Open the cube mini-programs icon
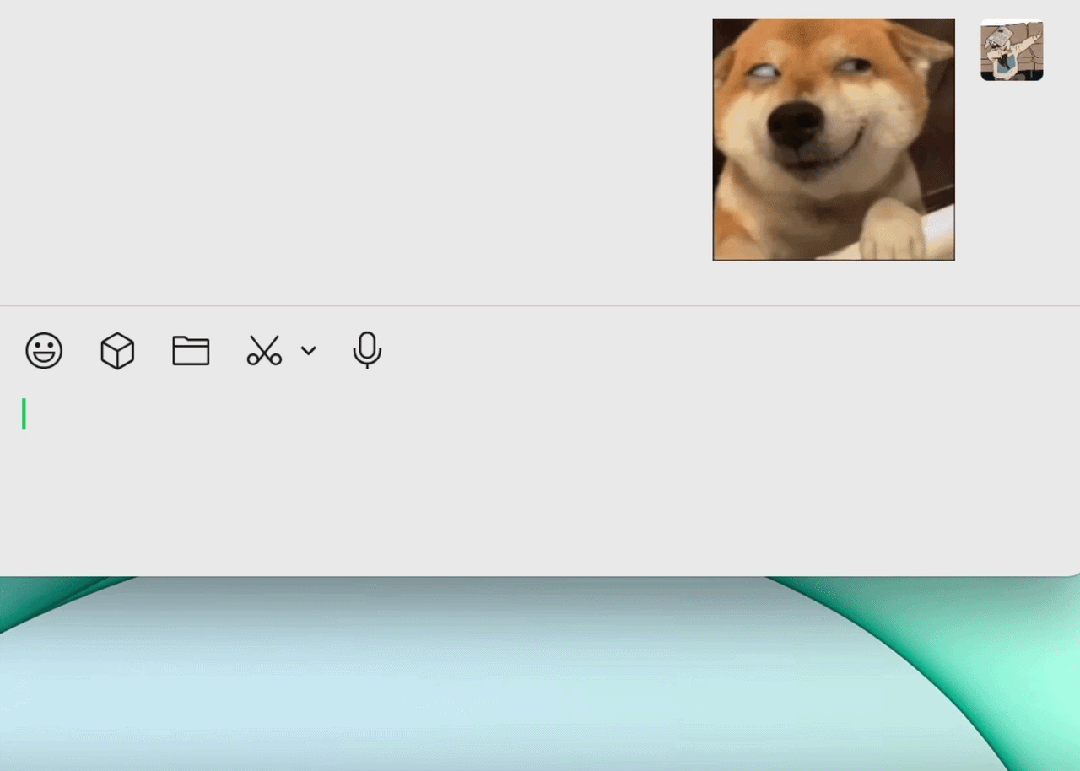The width and height of the screenshot is (1080, 771). (117, 351)
